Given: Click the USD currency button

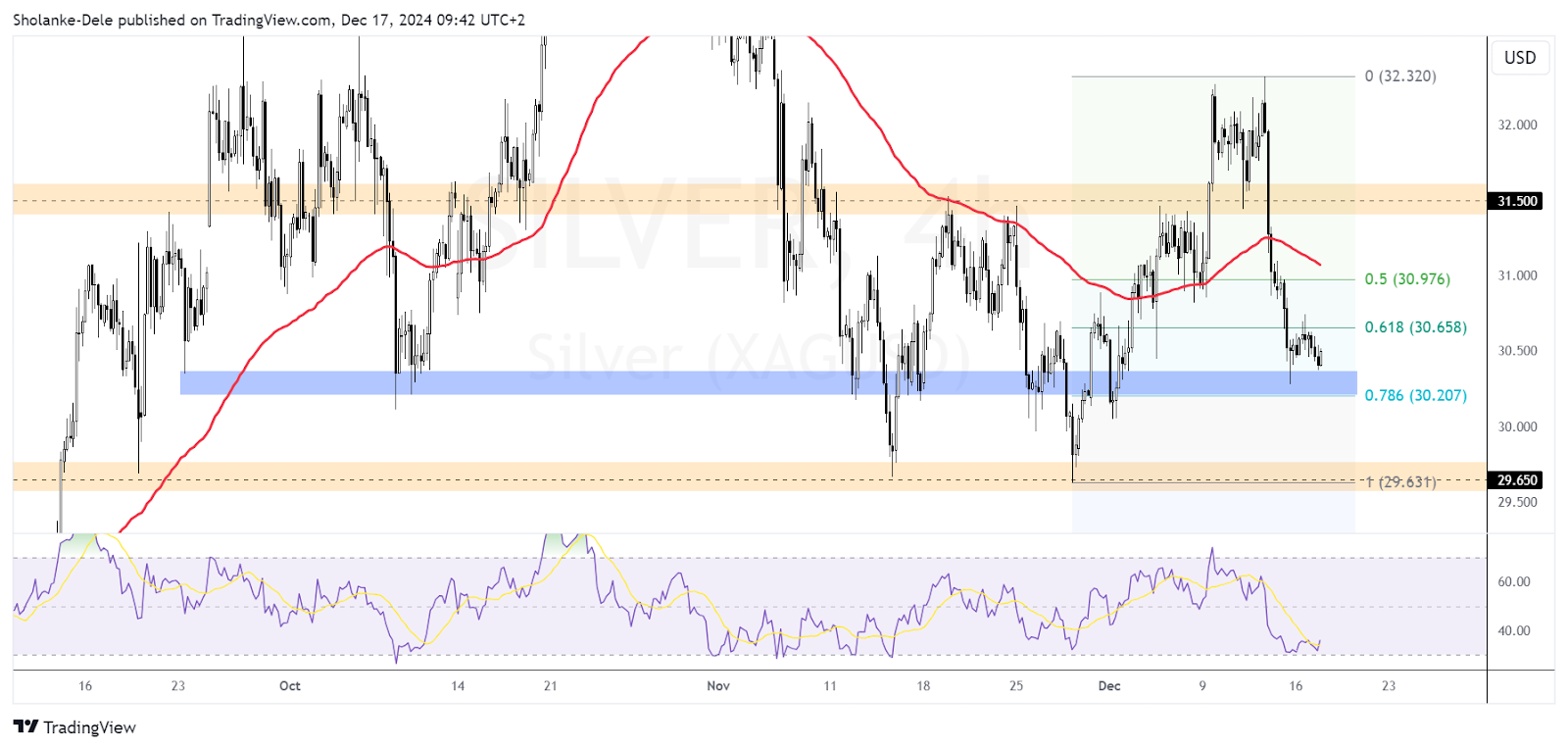Looking at the screenshot, I should 1520,58.
